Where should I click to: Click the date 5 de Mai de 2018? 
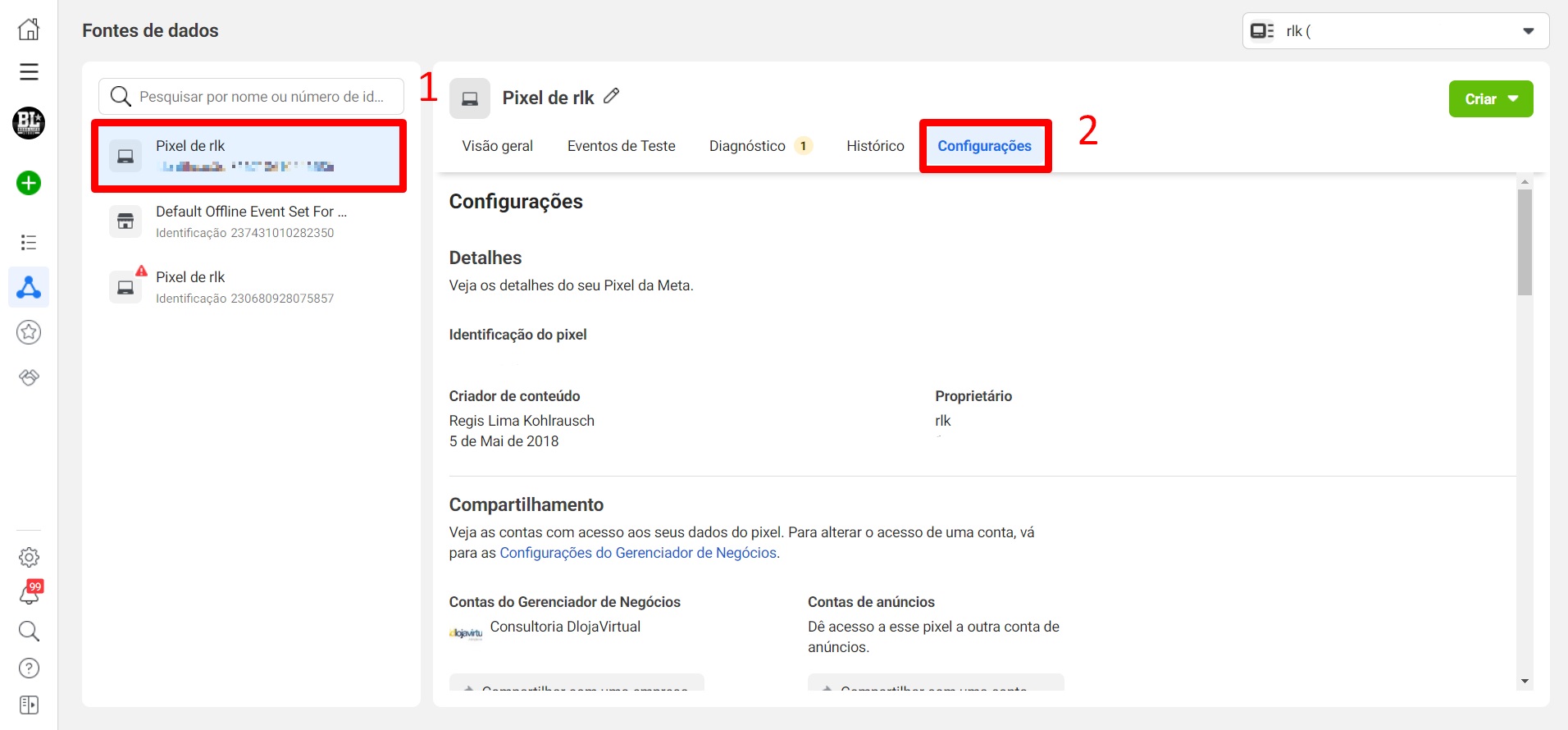504,441
